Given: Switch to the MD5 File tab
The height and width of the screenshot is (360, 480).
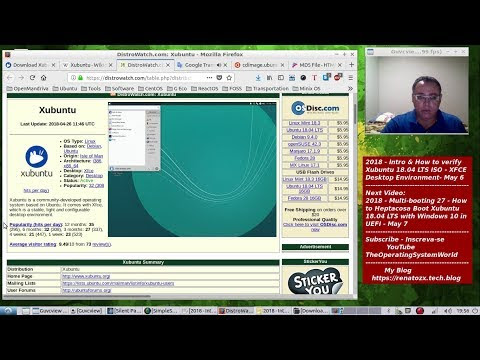Looking at the screenshot, I should (x=317, y=65).
